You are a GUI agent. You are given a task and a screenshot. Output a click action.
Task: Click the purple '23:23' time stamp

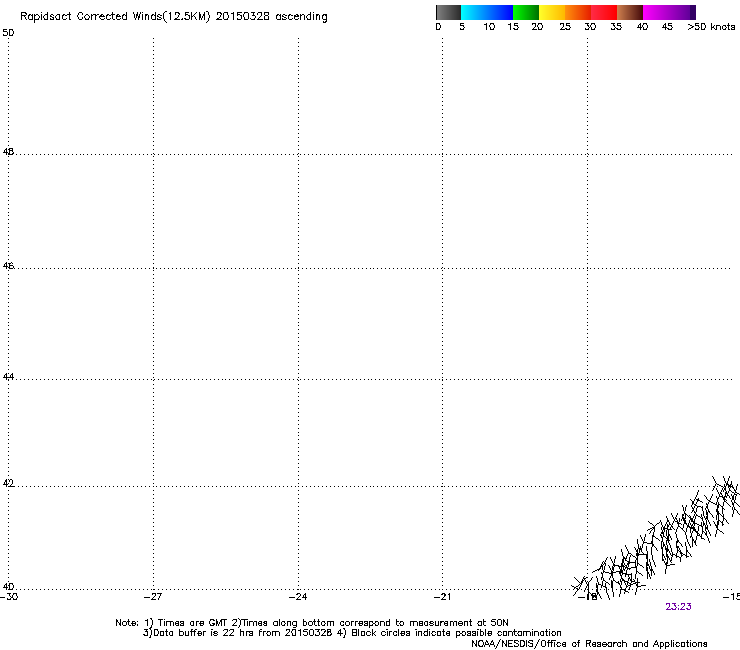tap(678, 607)
